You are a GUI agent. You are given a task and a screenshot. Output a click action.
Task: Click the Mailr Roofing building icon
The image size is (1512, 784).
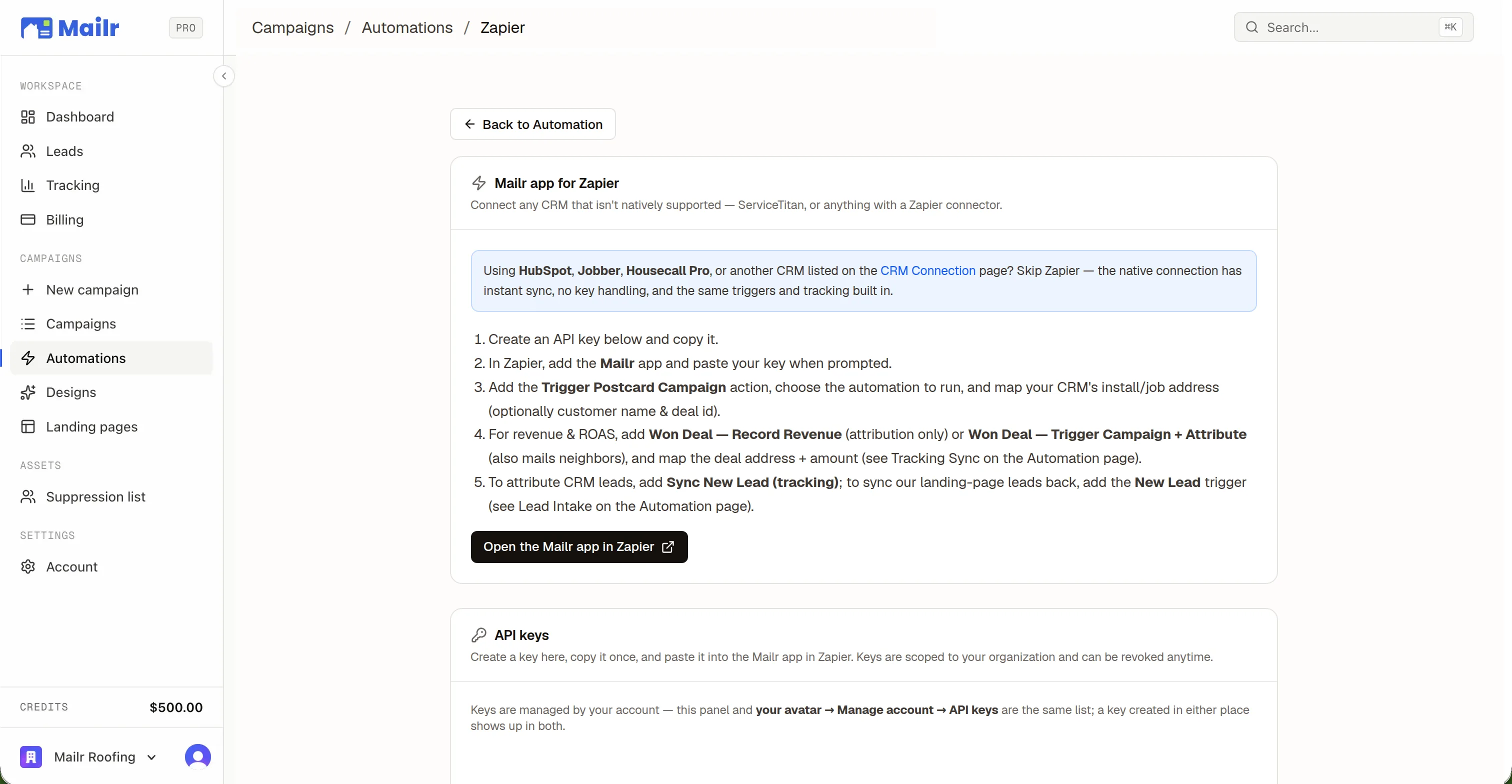tap(30, 757)
